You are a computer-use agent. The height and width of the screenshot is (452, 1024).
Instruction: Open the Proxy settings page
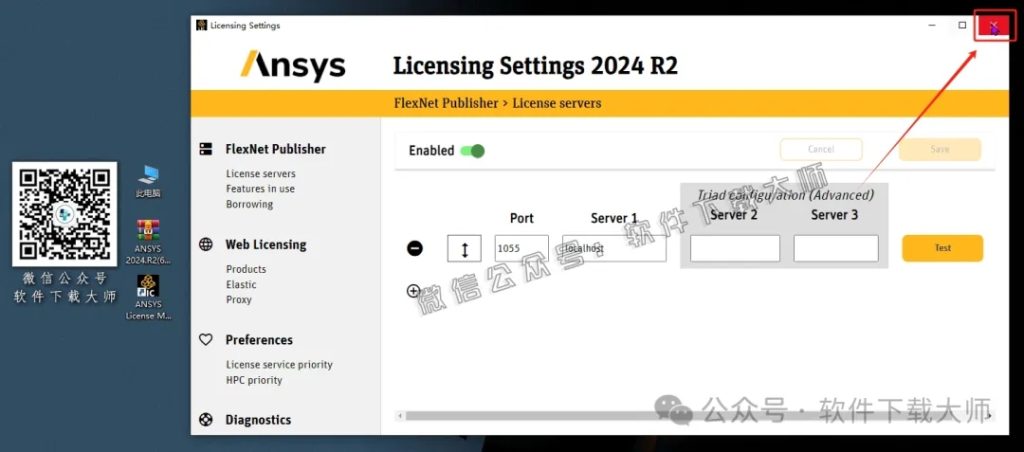238,300
